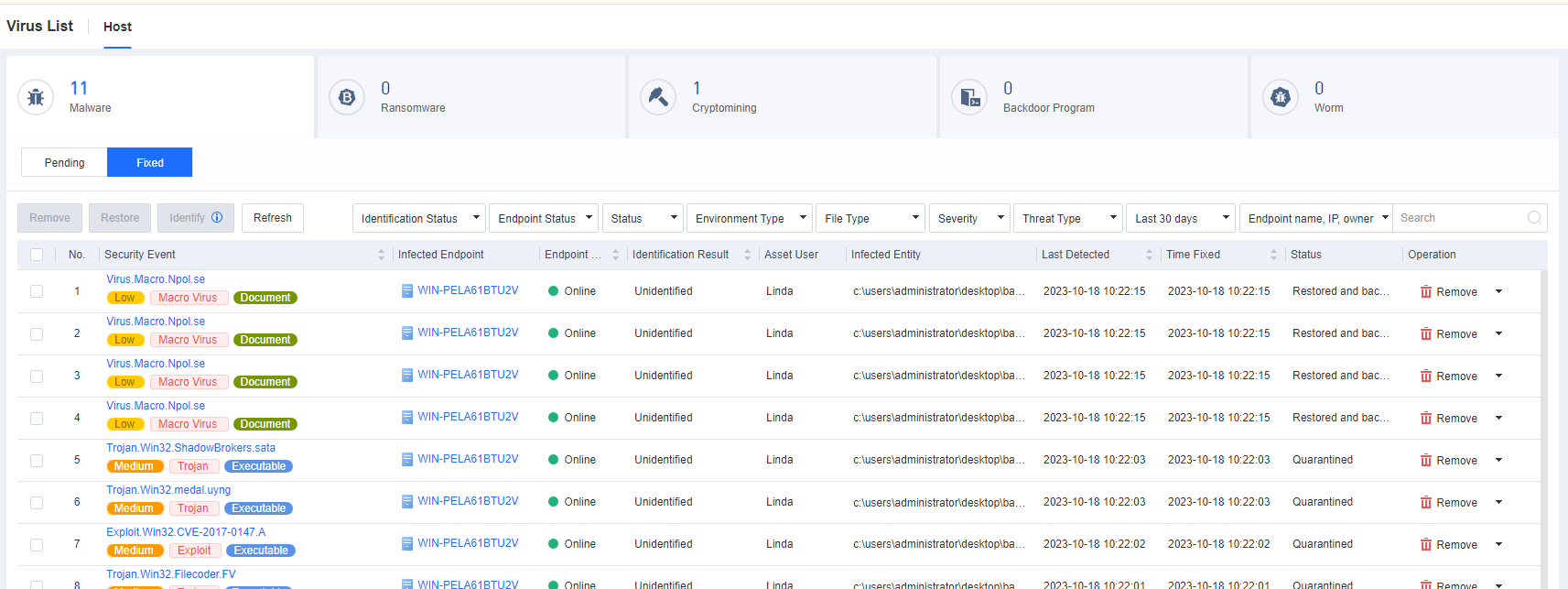
Task: Click endpoint document icon in row 5
Action: coord(407,460)
